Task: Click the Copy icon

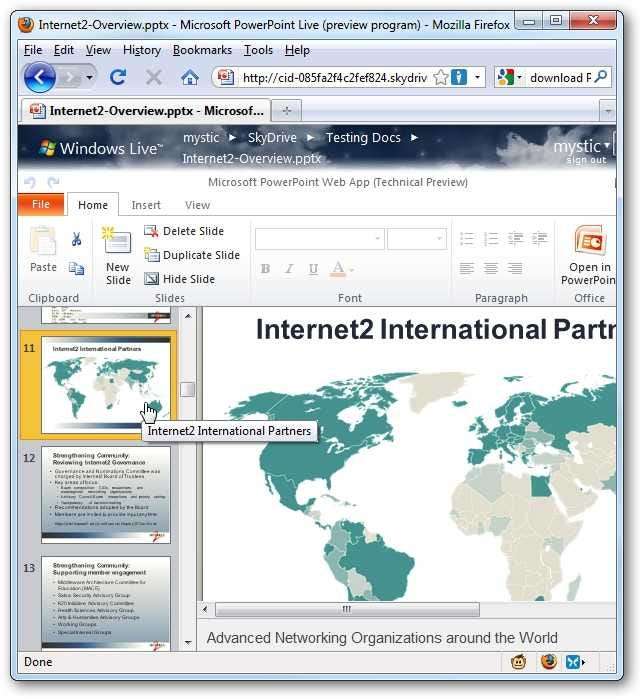Action: pyautogui.click(x=76, y=268)
